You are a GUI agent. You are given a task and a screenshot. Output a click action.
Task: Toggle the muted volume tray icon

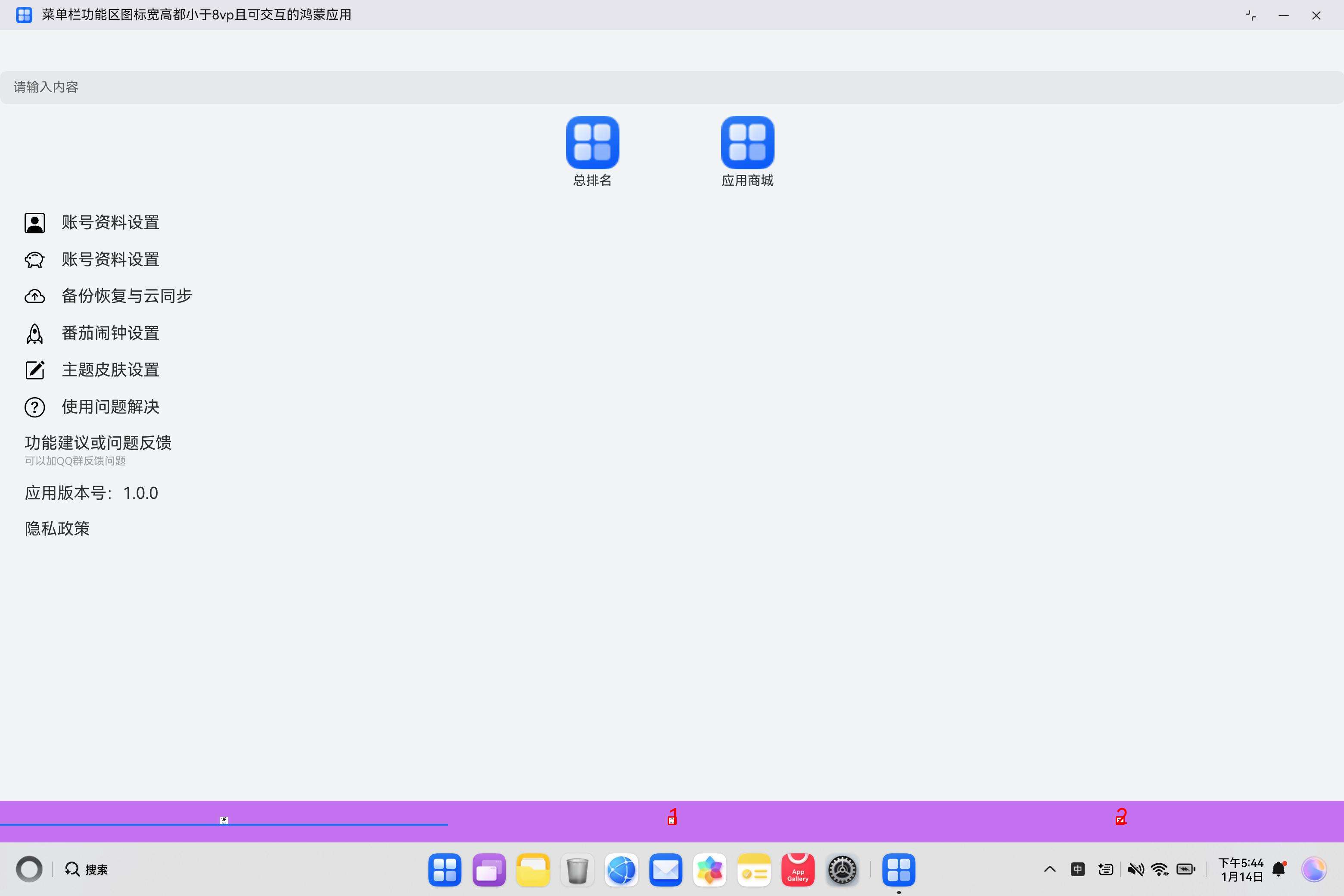[x=1136, y=870]
